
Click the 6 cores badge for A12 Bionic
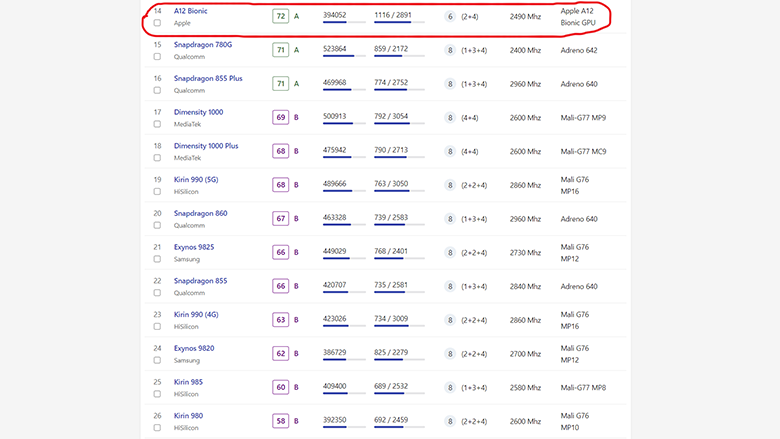pos(450,17)
